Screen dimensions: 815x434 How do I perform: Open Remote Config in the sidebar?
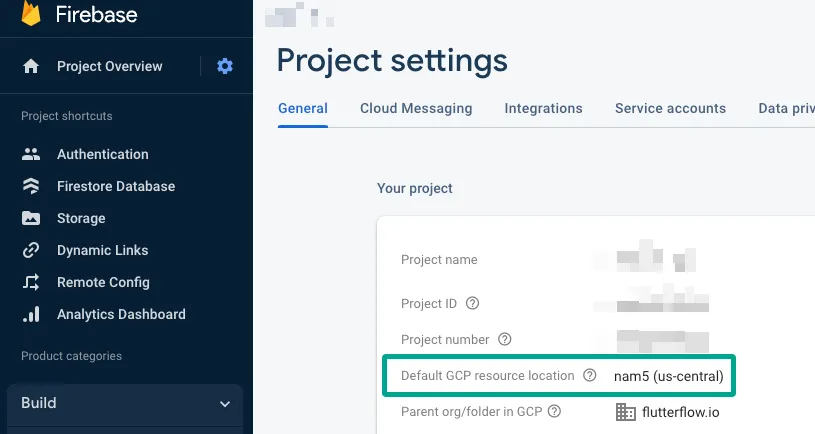[103, 282]
